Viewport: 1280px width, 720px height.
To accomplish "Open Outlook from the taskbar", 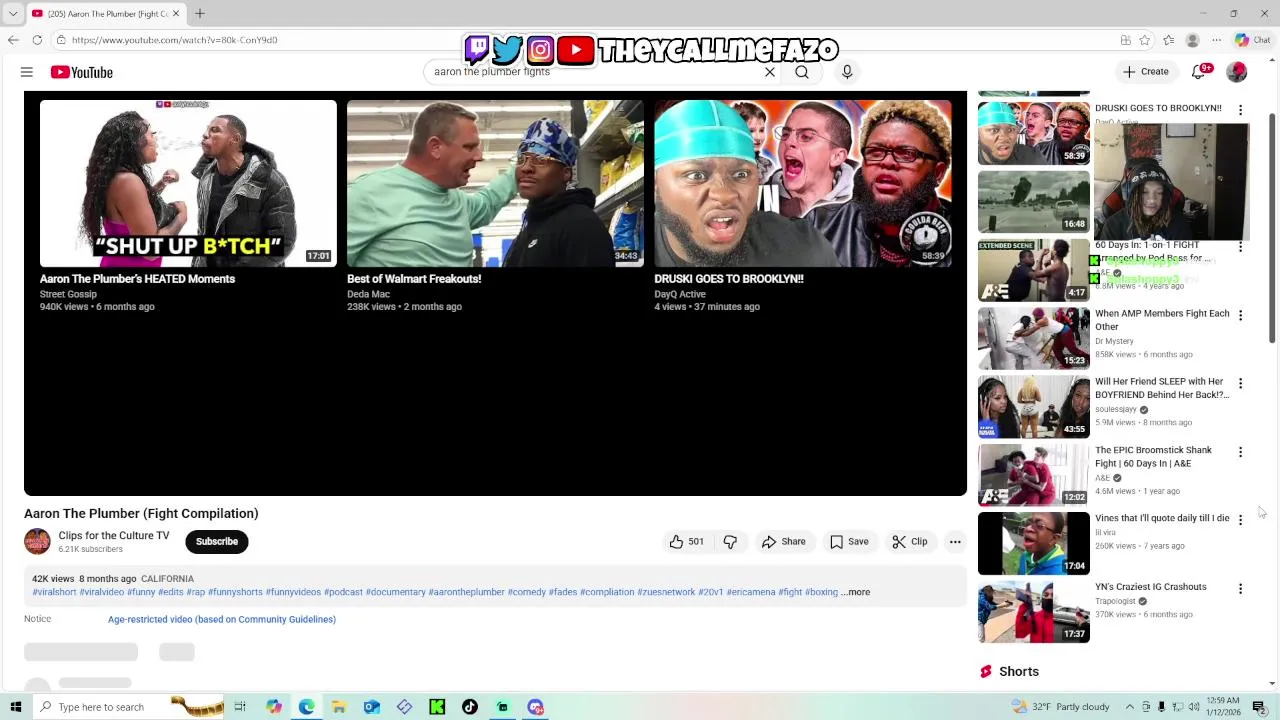I will (371, 707).
